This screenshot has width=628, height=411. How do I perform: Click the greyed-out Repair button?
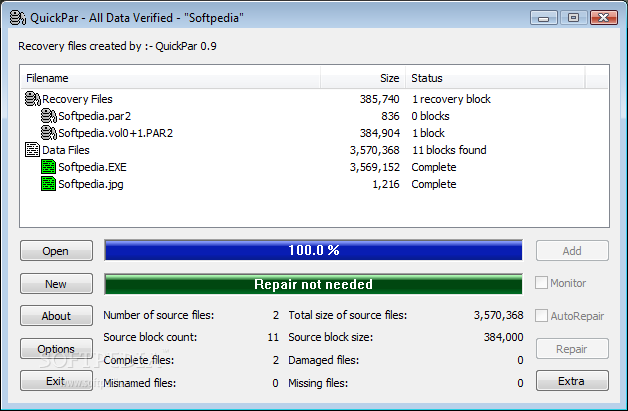572,349
